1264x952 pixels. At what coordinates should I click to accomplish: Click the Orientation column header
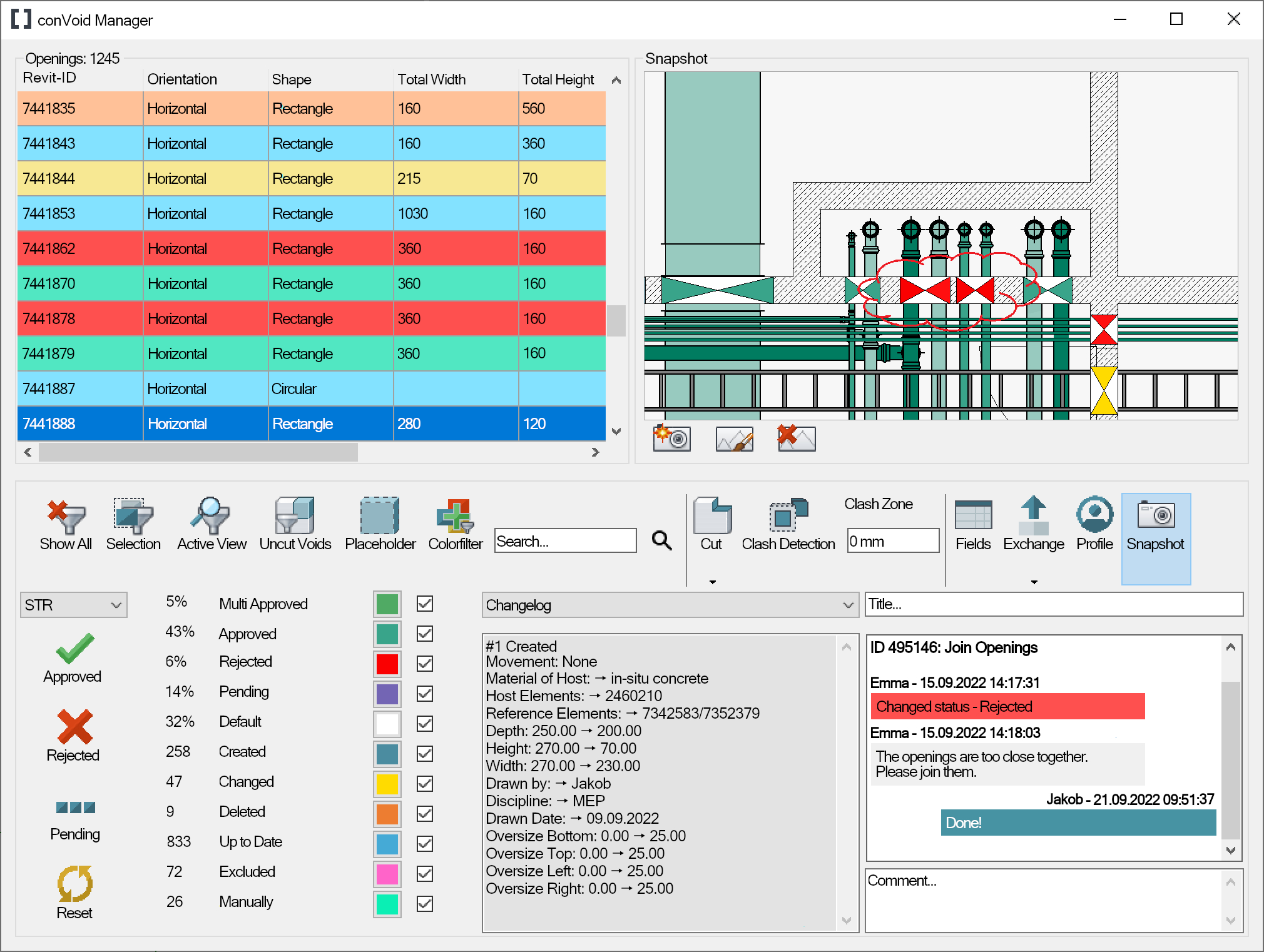[x=182, y=79]
